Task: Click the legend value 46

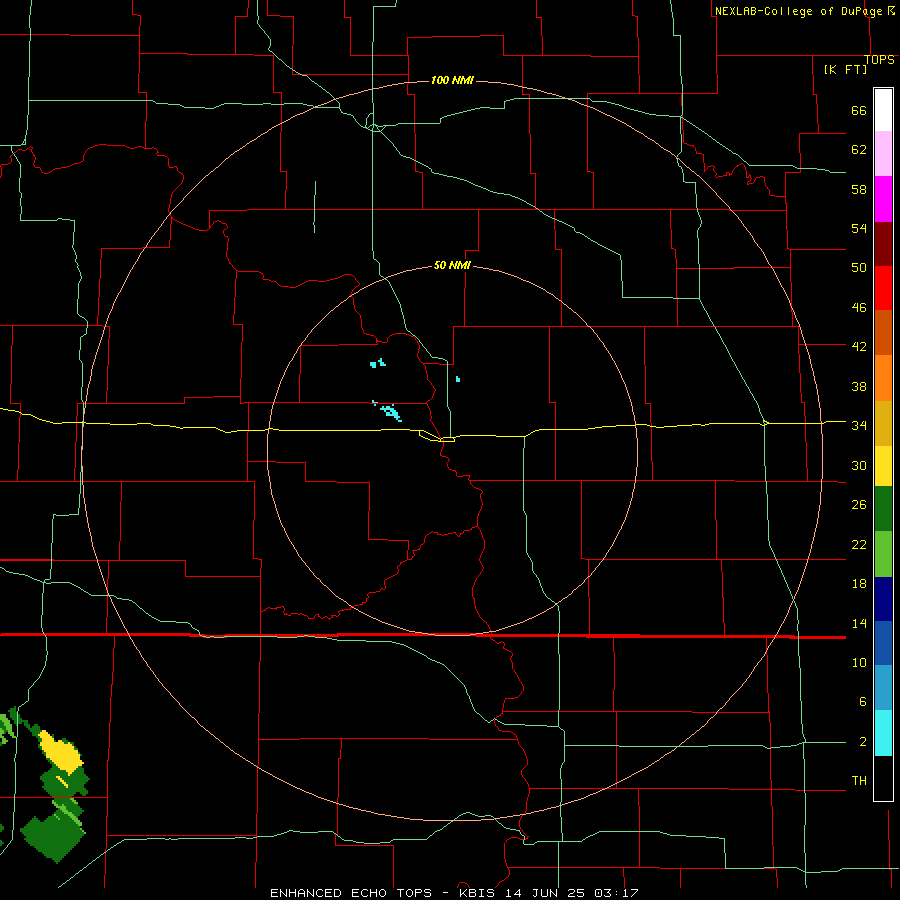Action: click(859, 308)
